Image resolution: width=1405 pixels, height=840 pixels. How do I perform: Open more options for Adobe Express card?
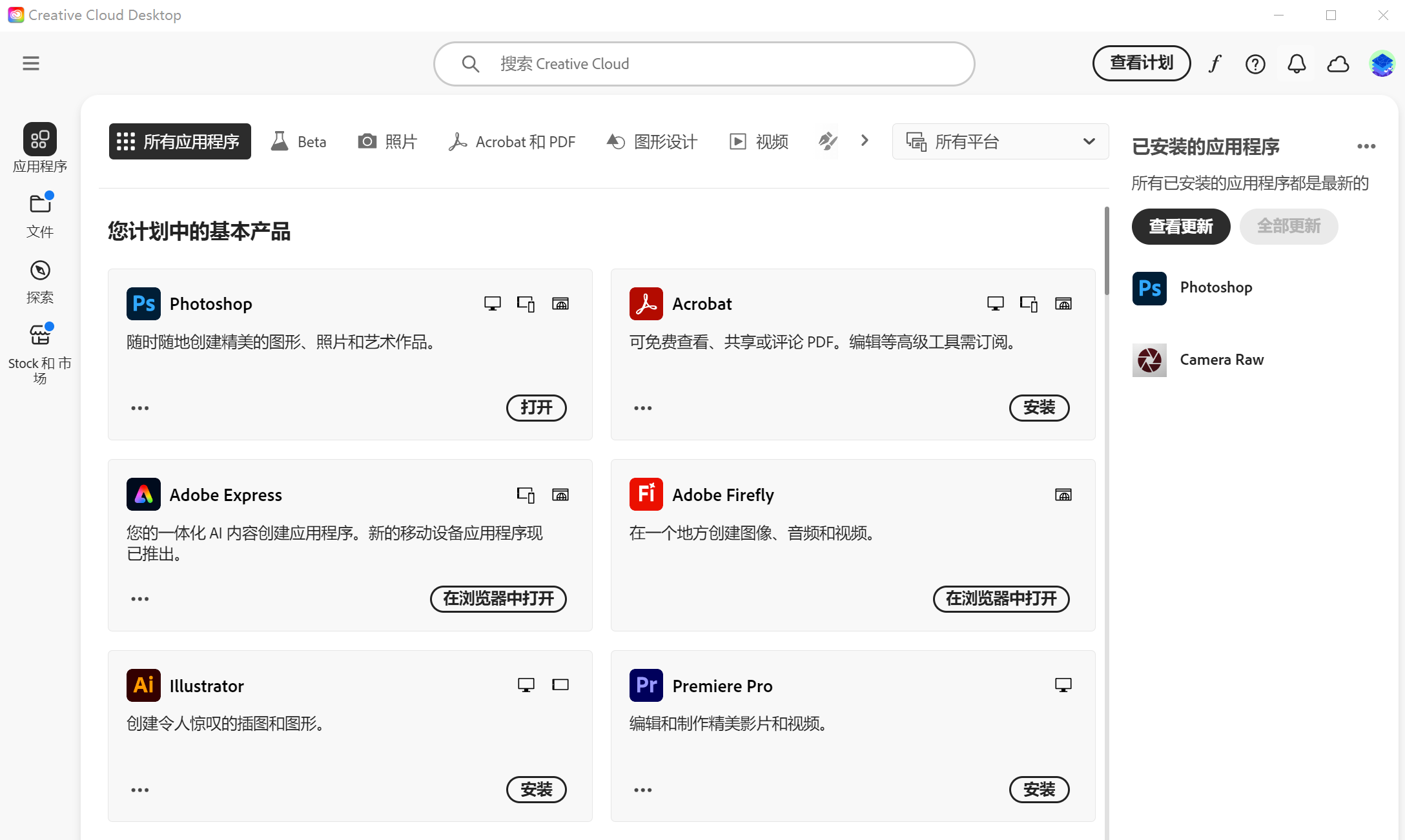click(x=140, y=599)
